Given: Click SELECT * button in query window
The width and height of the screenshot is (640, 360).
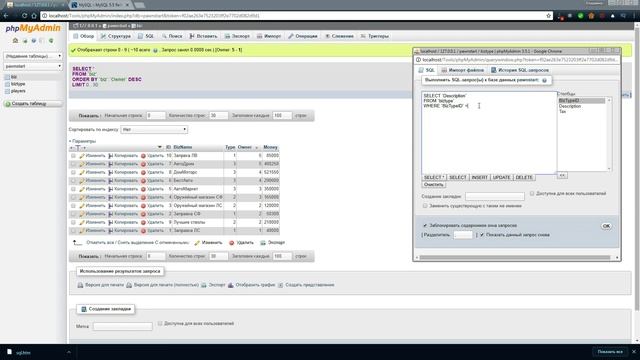Looking at the screenshot, I should 433,178.
